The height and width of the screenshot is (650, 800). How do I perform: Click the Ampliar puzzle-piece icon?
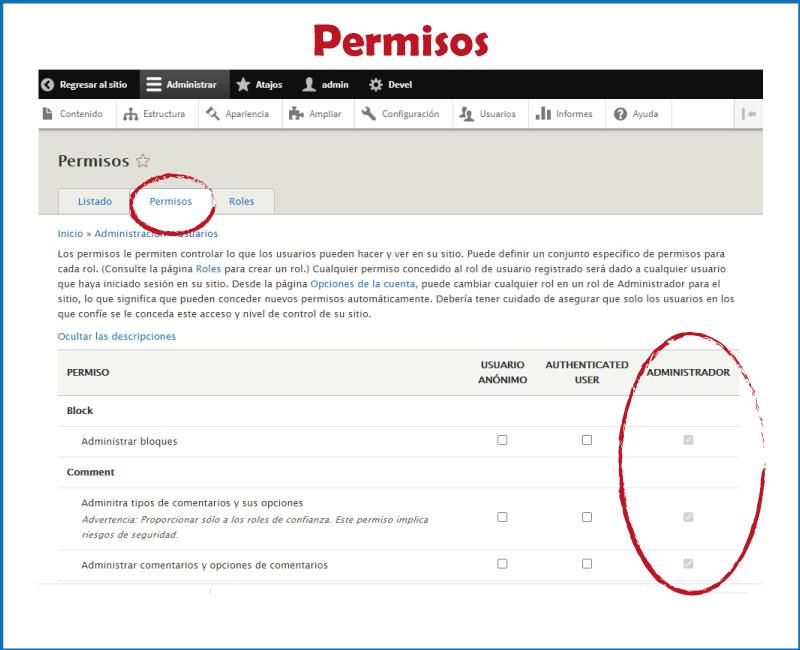pyautogui.click(x=295, y=114)
